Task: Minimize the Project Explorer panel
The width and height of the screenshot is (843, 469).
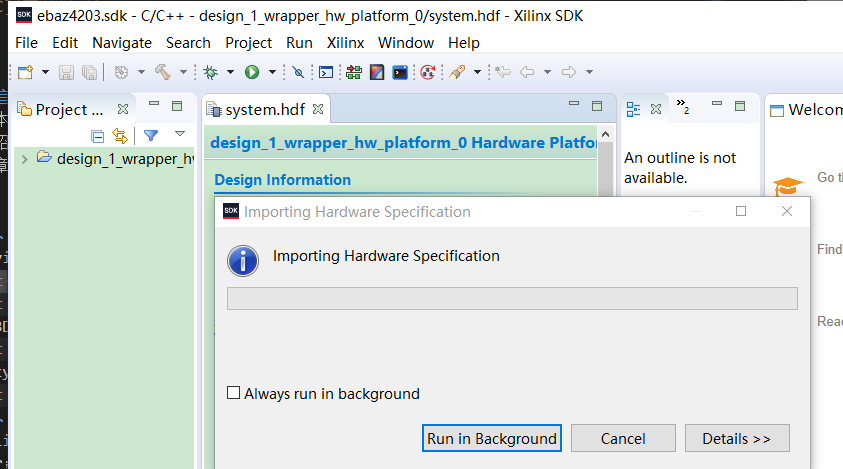Action: click(154, 103)
